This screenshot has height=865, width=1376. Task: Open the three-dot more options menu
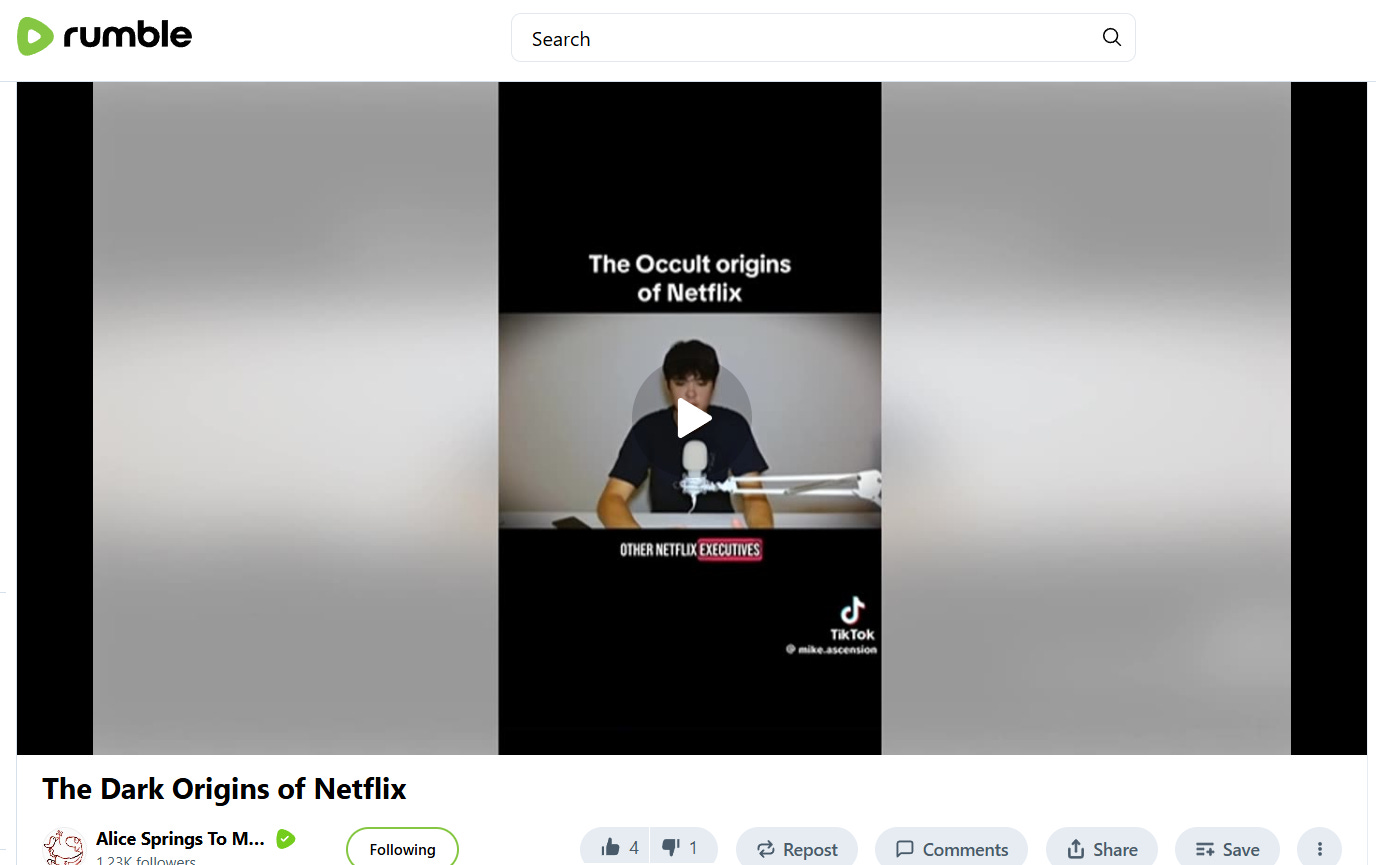[x=1319, y=849]
